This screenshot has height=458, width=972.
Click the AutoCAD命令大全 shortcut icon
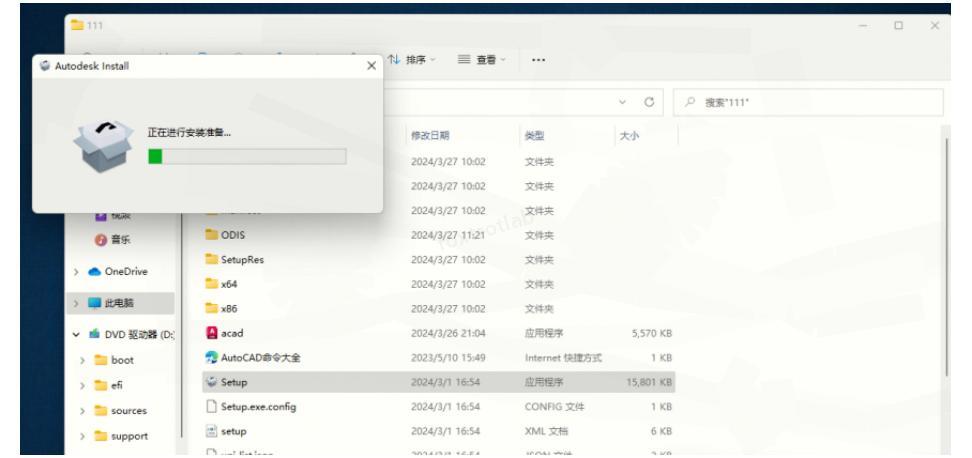[211, 358]
